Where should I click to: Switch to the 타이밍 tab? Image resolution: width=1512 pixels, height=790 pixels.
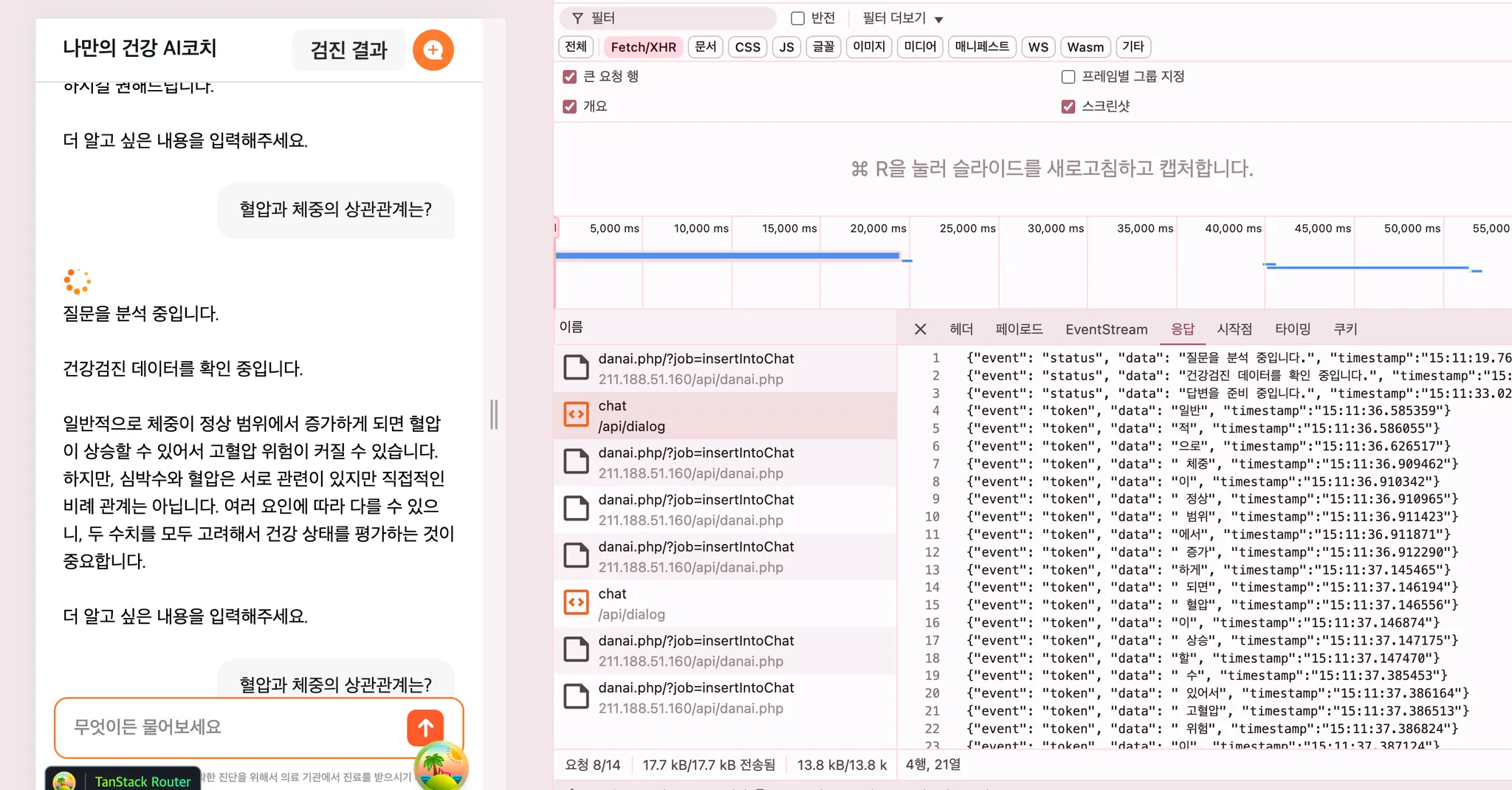1293,329
